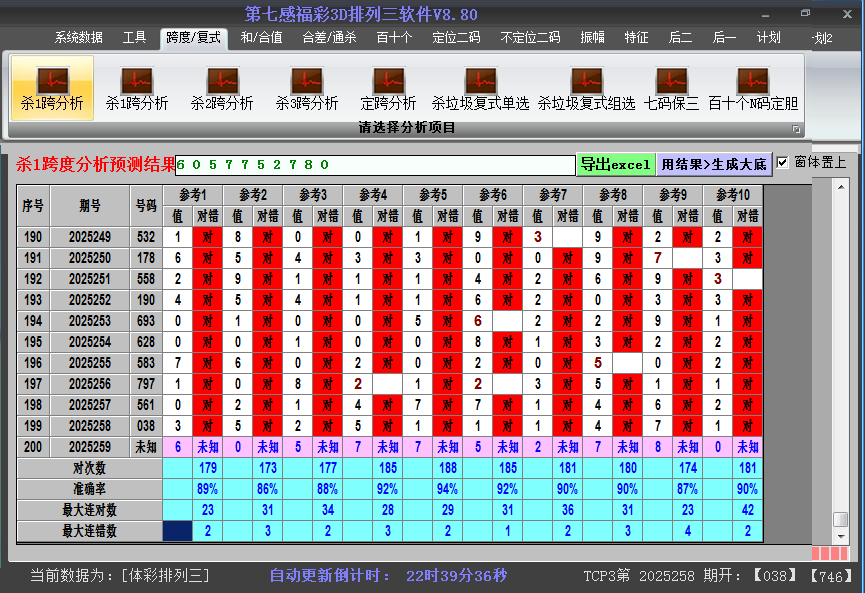865x593 pixels.
Task: Click the 最大连错数 row label
Action: [x=89, y=531]
